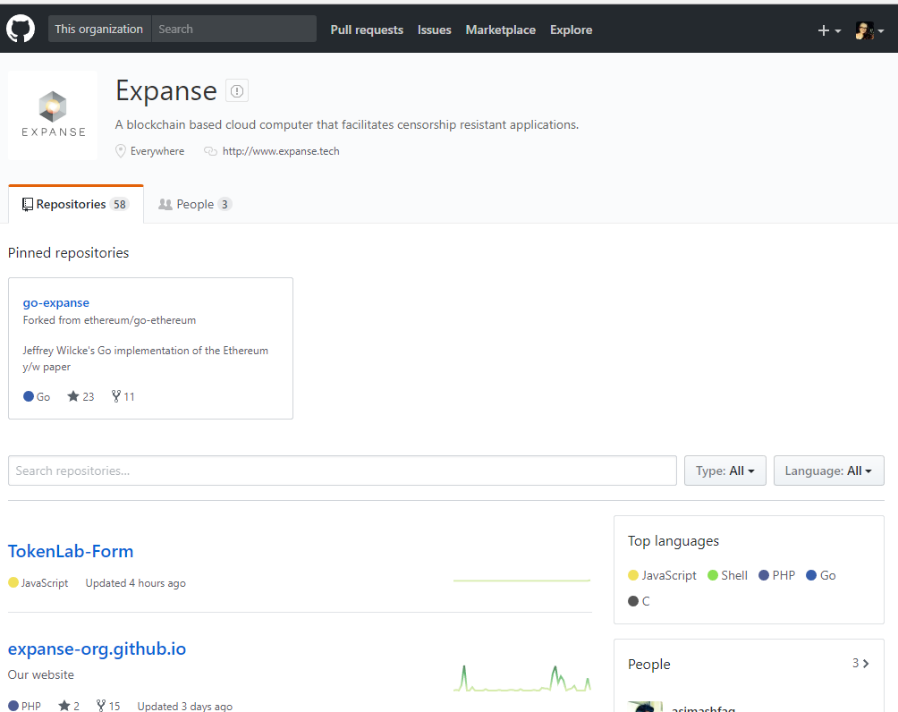Click the green Shell language color dot
The height and width of the screenshot is (712, 898).
[x=712, y=575]
